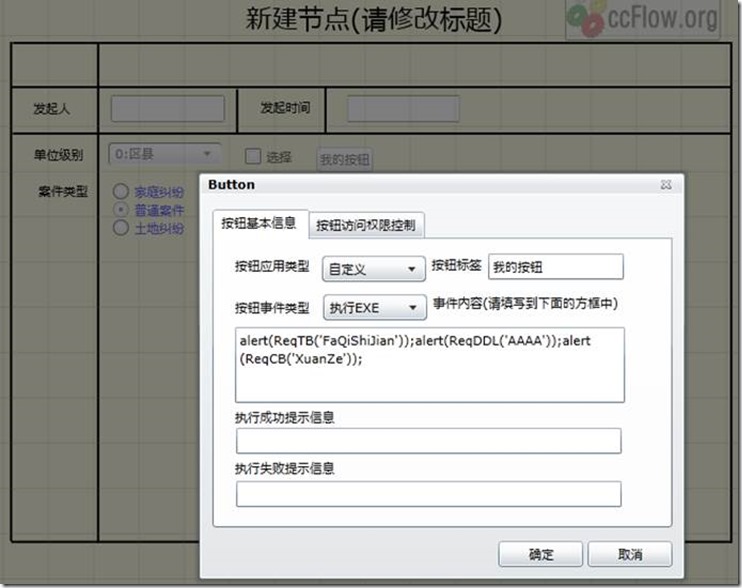Click 我的按钮 button in background form
This screenshot has height=588, width=742.
[344, 159]
